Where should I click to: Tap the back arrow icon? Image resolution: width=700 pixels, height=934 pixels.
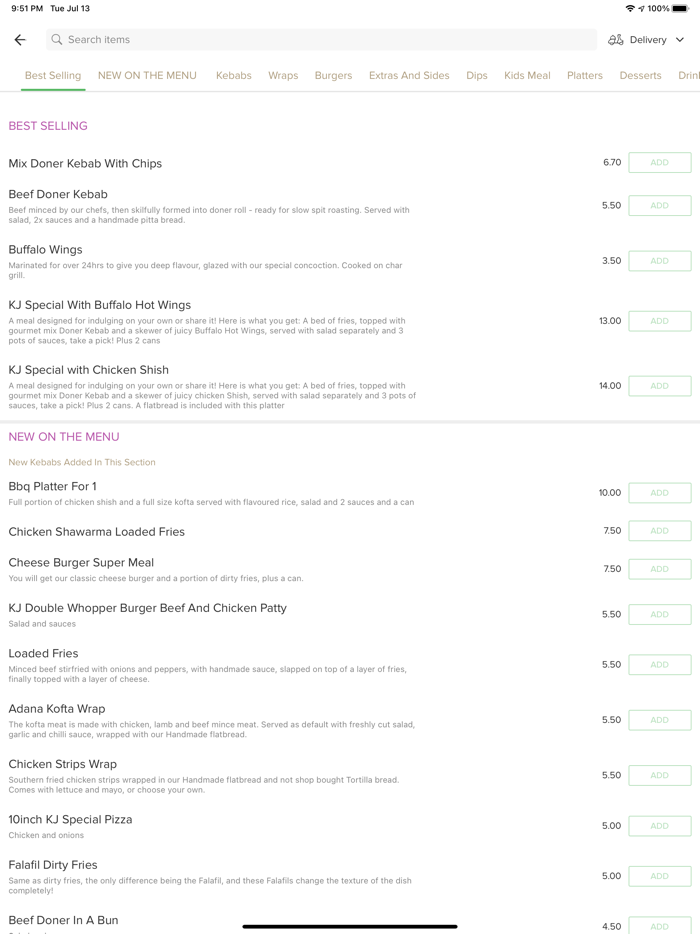click(20, 40)
